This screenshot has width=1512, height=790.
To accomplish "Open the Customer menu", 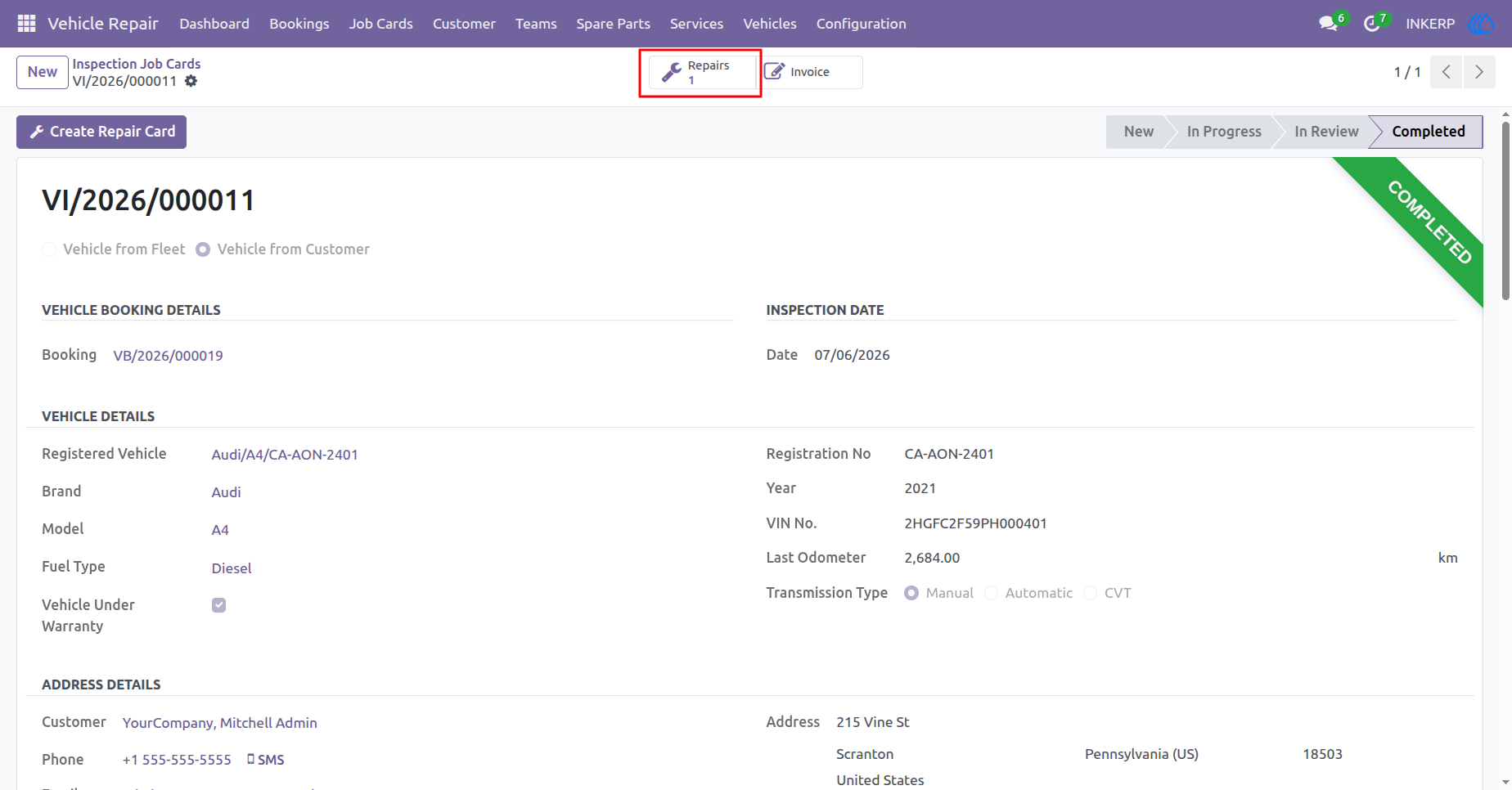I will pos(464,24).
